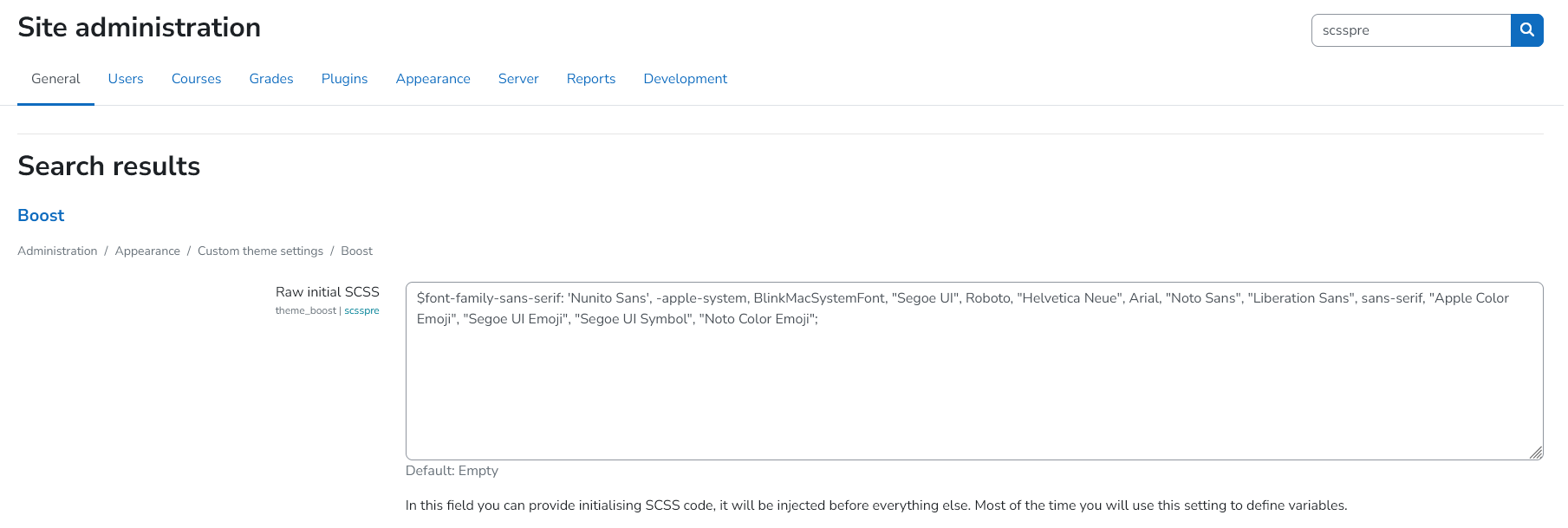Click the SCSS field description text
The image size is (1568, 528).
(x=876, y=505)
